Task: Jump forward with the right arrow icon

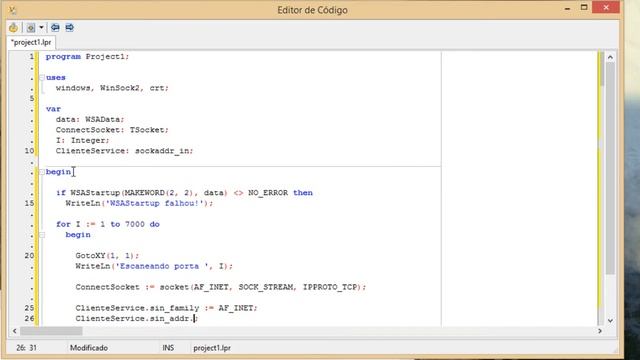Action: [x=69, y=27]
